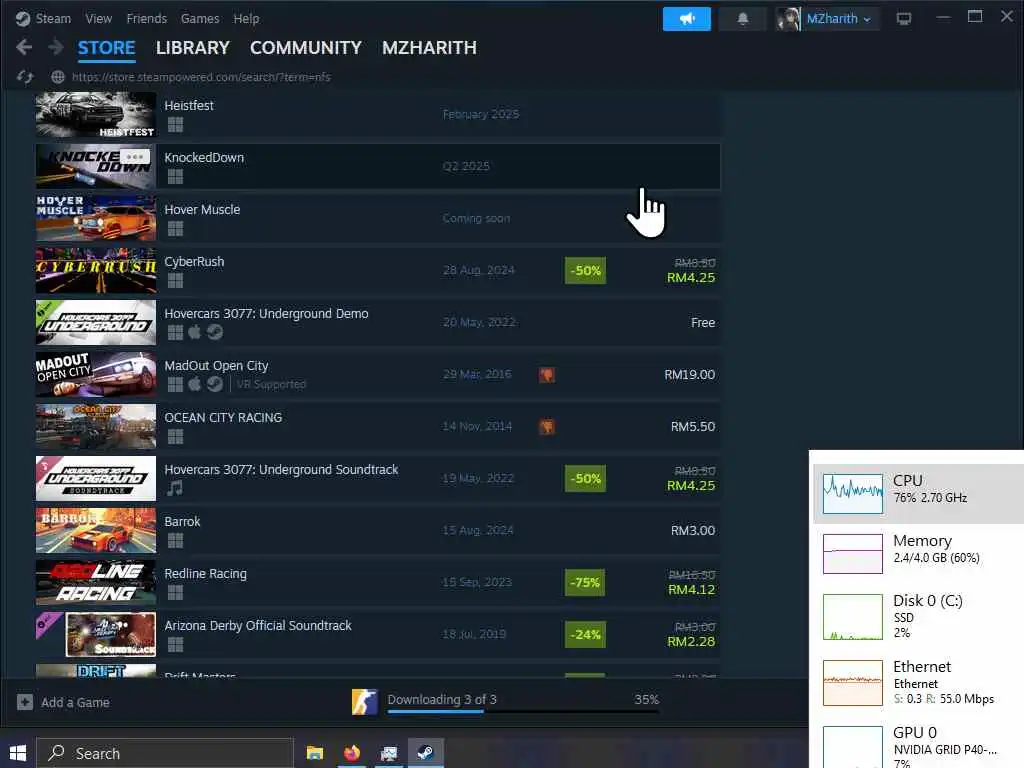This screenshot has width=1024, height=768.
Task: Click the download progress bar
Action: point(523,711)
